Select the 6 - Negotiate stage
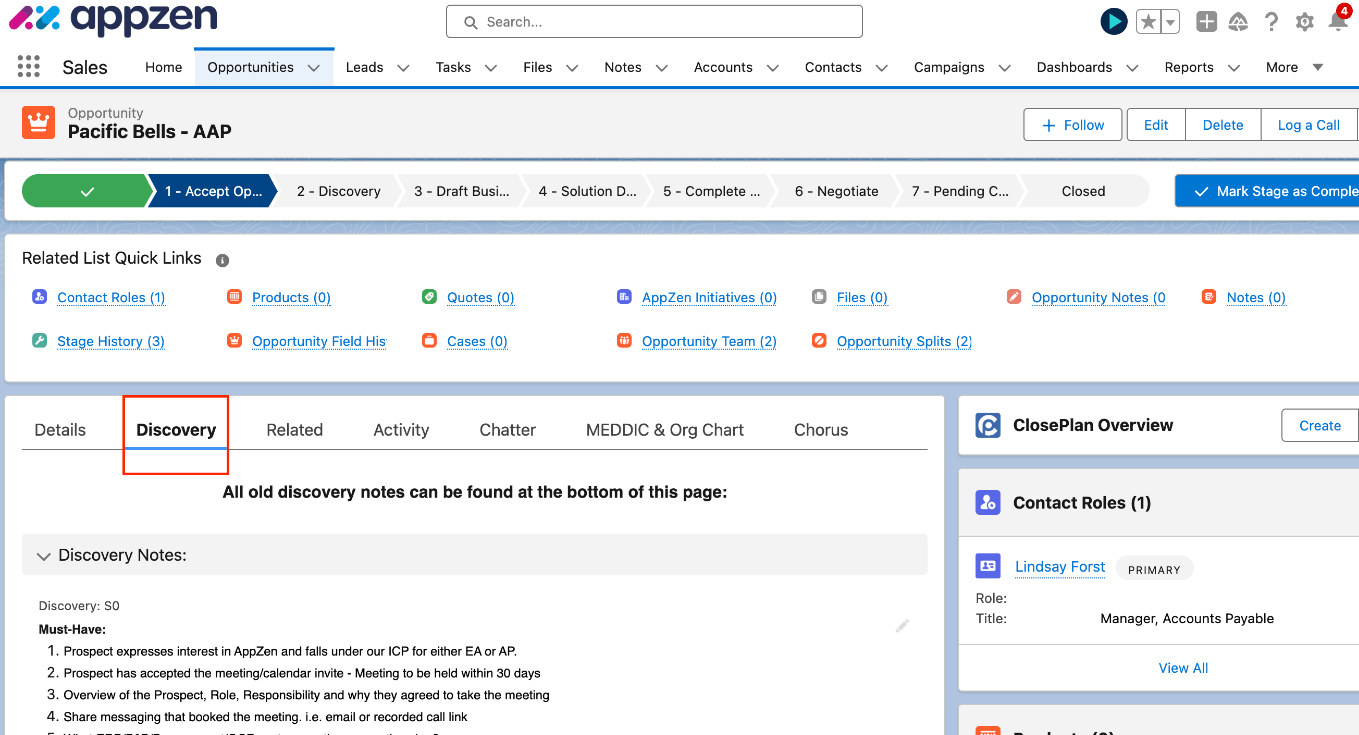Screen dimensions: 1359x735 [x=836, y=191]
